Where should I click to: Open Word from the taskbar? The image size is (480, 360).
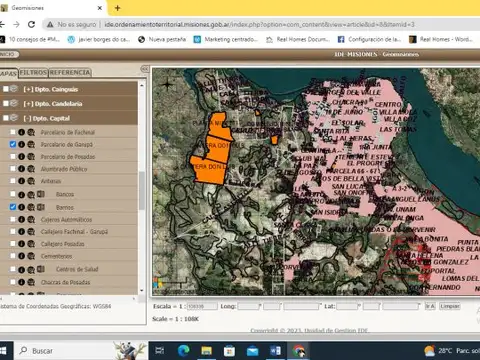[x=275, y=351]
